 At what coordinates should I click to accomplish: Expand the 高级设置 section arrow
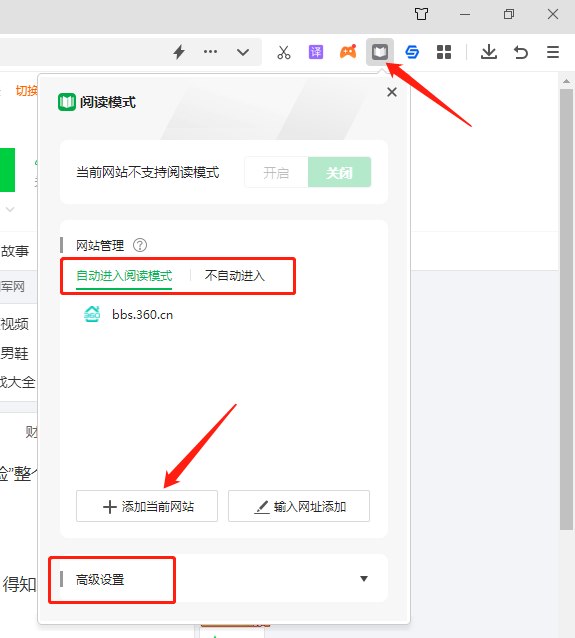pos(364,579)
